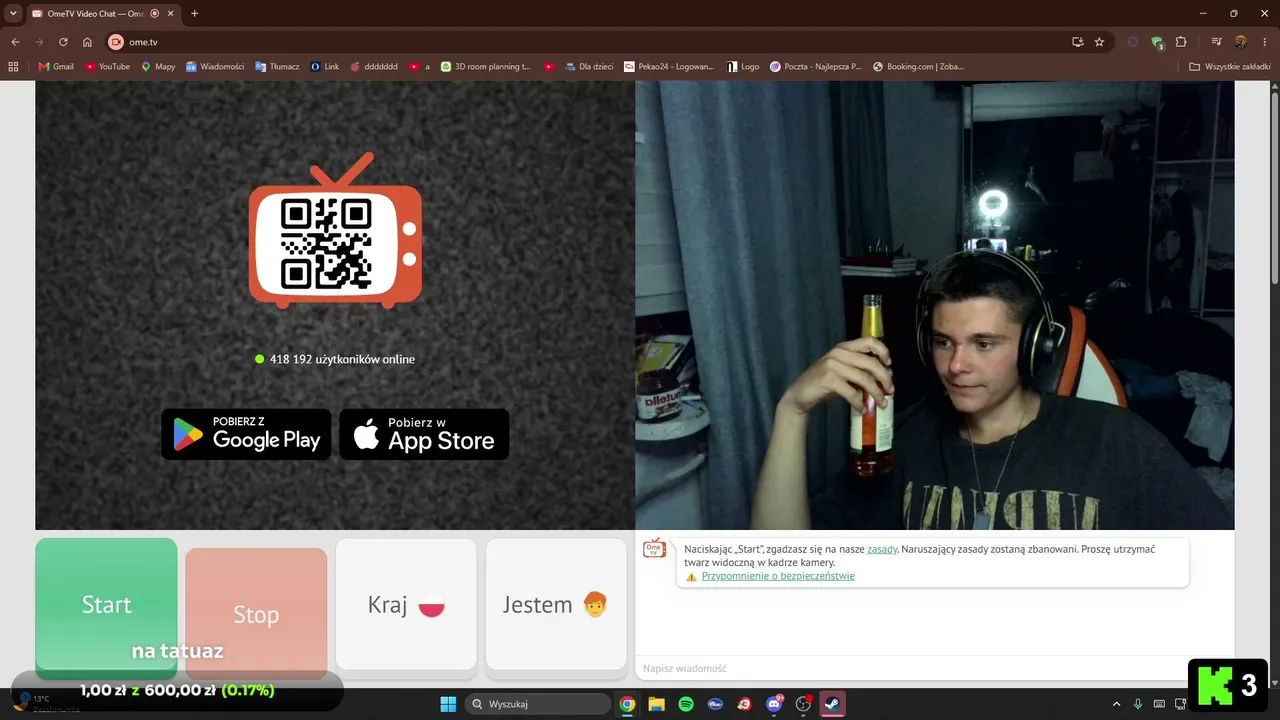
Task: Open the Booking.com bookmark
Action: point(918,67)
